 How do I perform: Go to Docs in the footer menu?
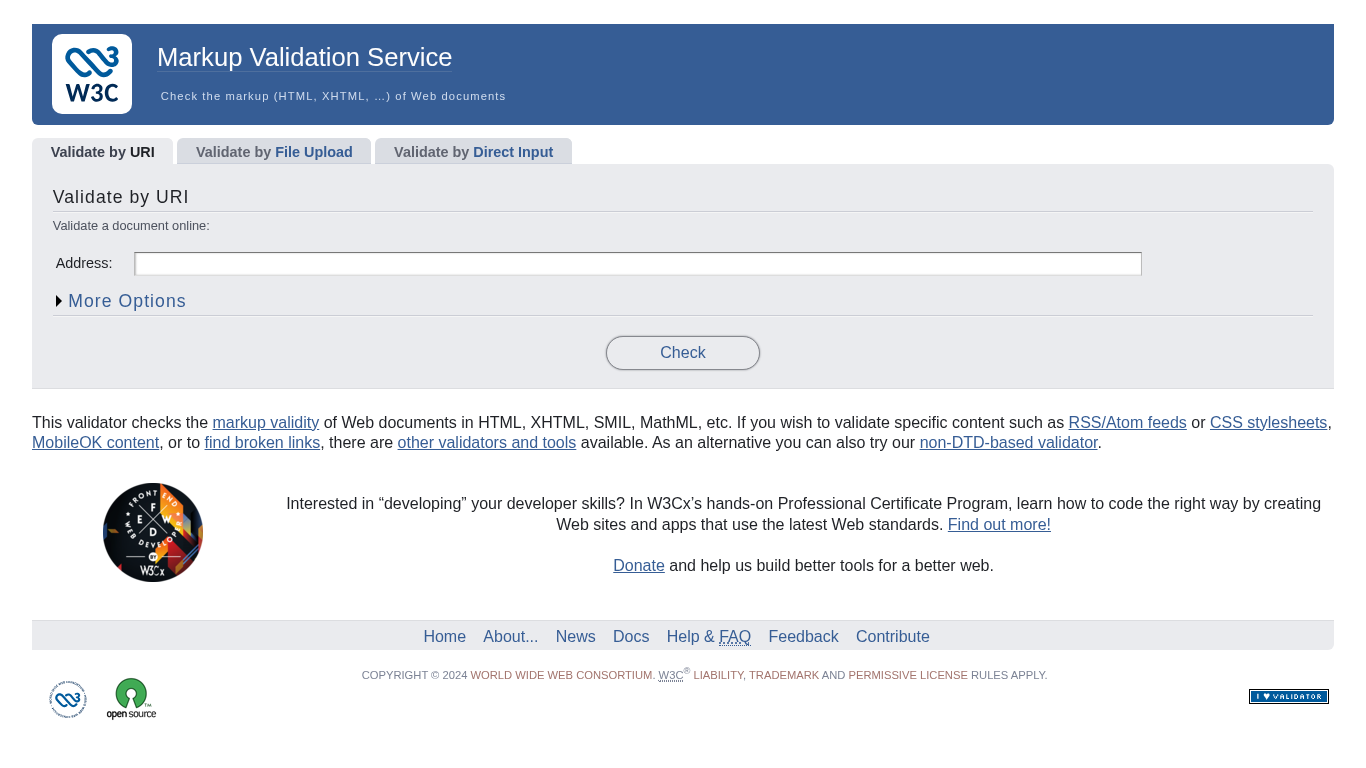tap(630, 637)
